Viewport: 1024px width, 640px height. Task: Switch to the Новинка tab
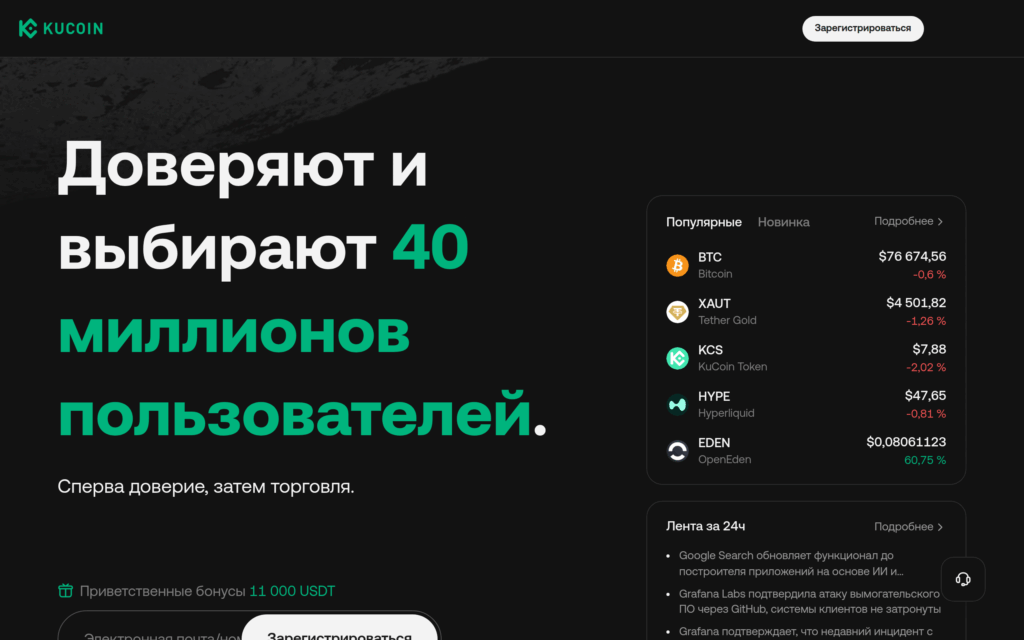(783, 222)
